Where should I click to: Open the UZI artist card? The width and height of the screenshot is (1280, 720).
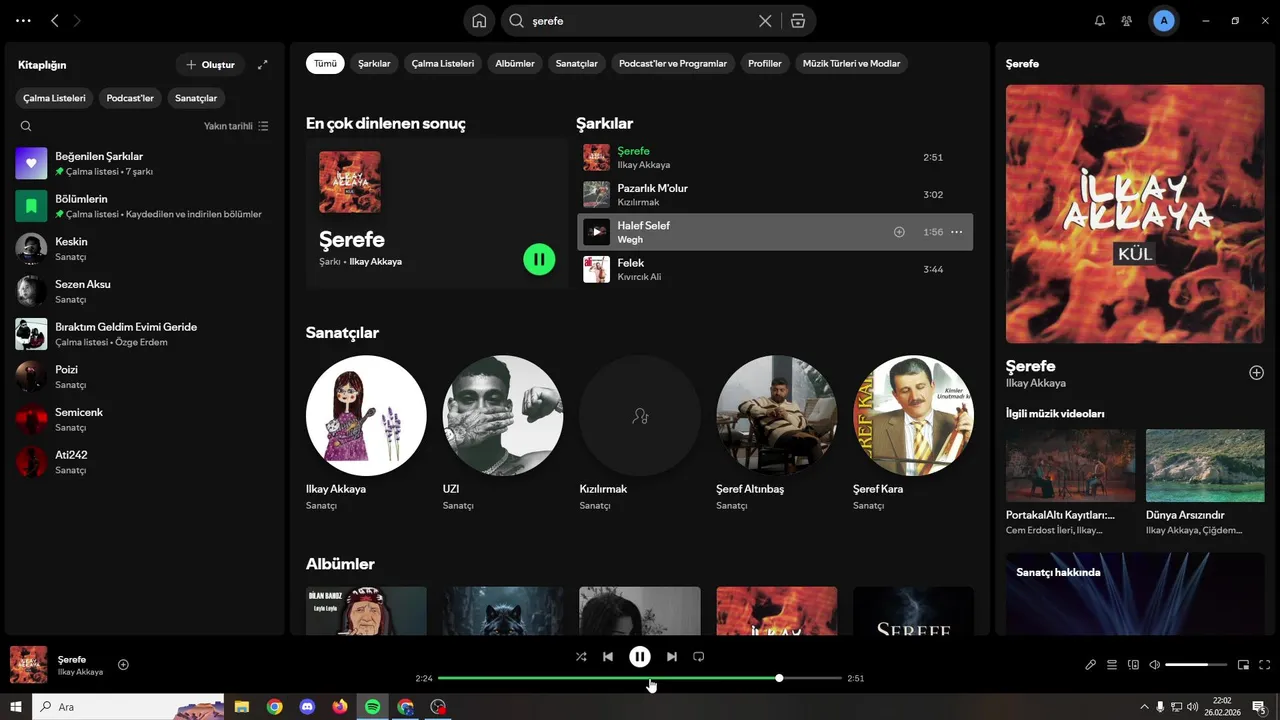(x=503, y=435)
